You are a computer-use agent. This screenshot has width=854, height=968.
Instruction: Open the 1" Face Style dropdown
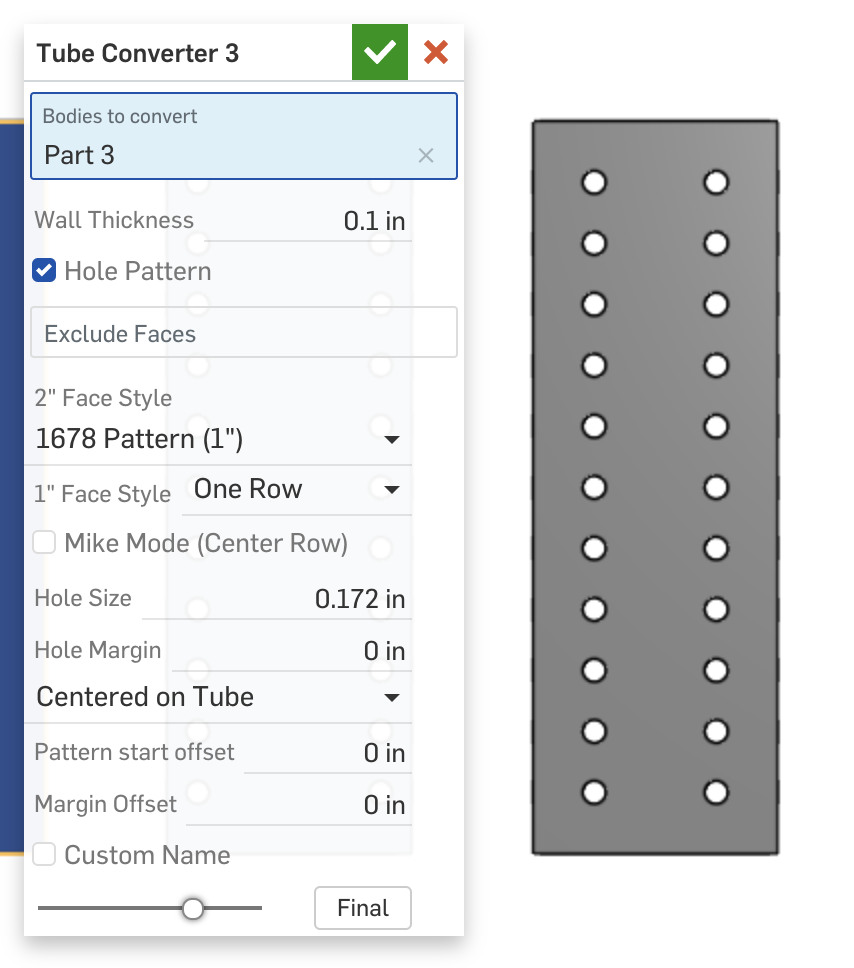pyautogui.click(x=297, y=490)
